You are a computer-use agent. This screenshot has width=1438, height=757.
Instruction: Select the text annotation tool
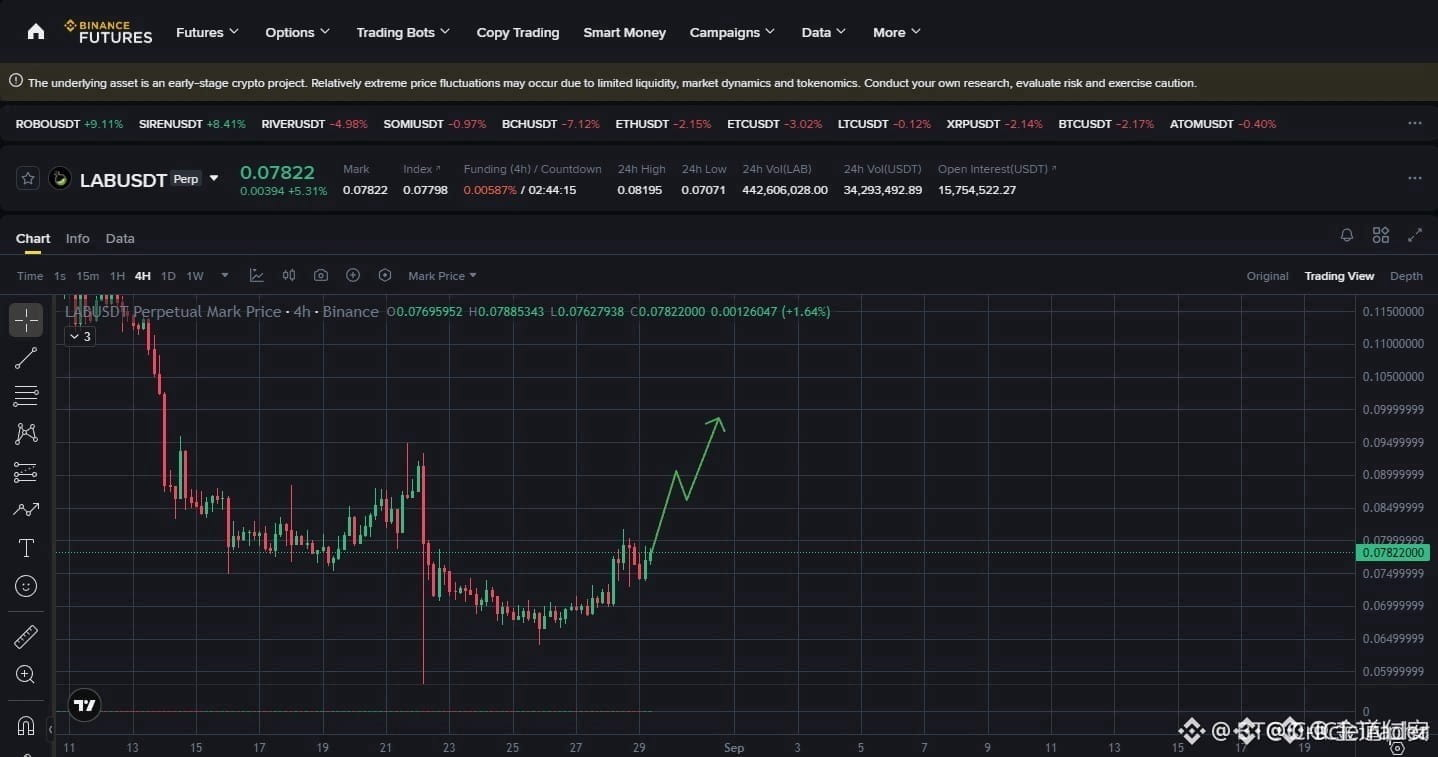[x=26, y=548]
